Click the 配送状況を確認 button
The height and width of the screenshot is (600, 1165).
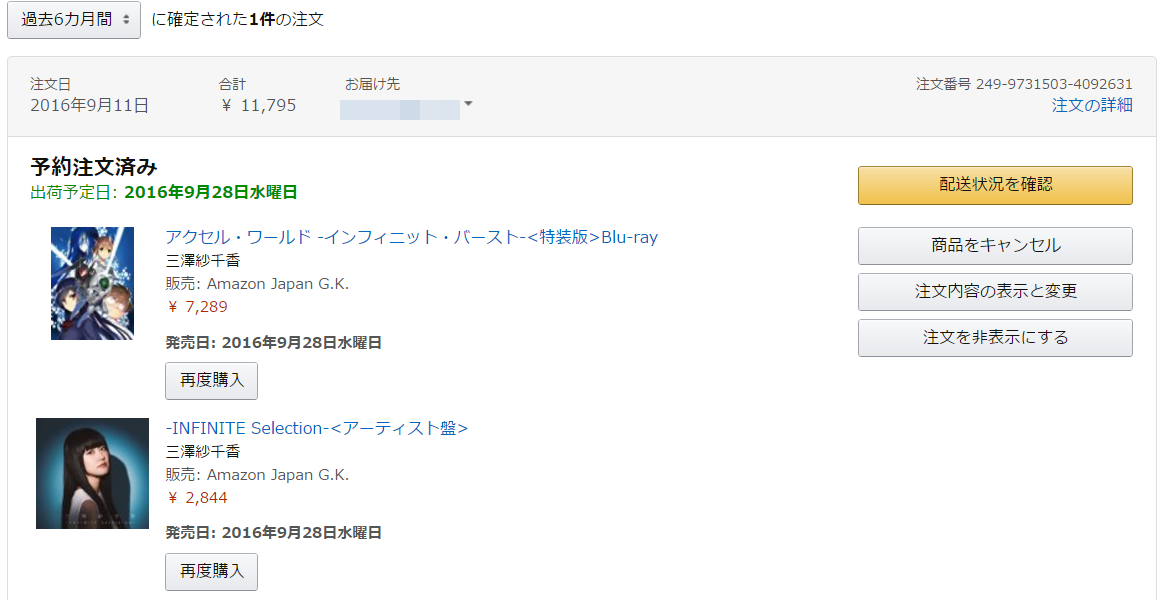point(994,185)
